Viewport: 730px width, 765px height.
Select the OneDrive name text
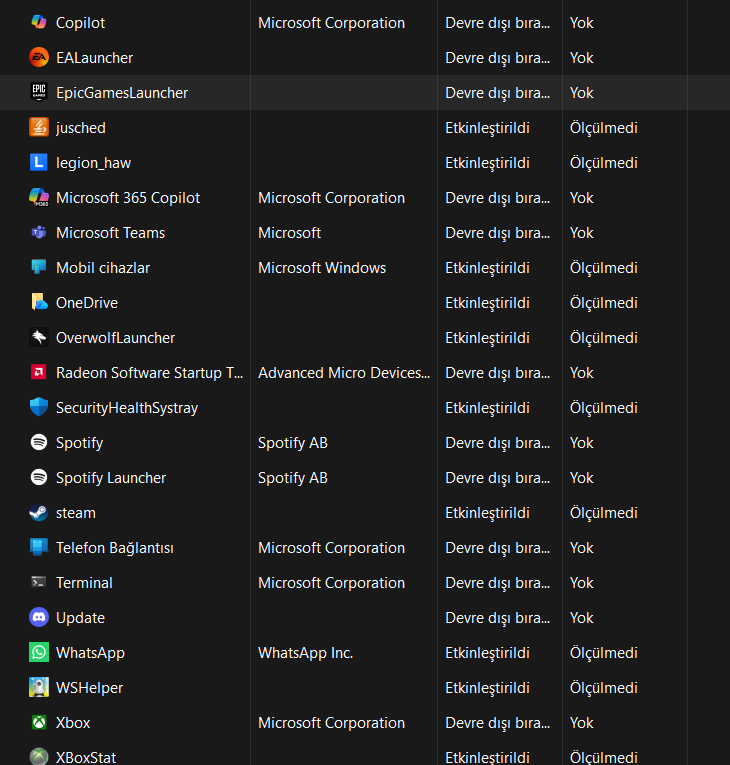pyautogui.click(x=87, y=303)
